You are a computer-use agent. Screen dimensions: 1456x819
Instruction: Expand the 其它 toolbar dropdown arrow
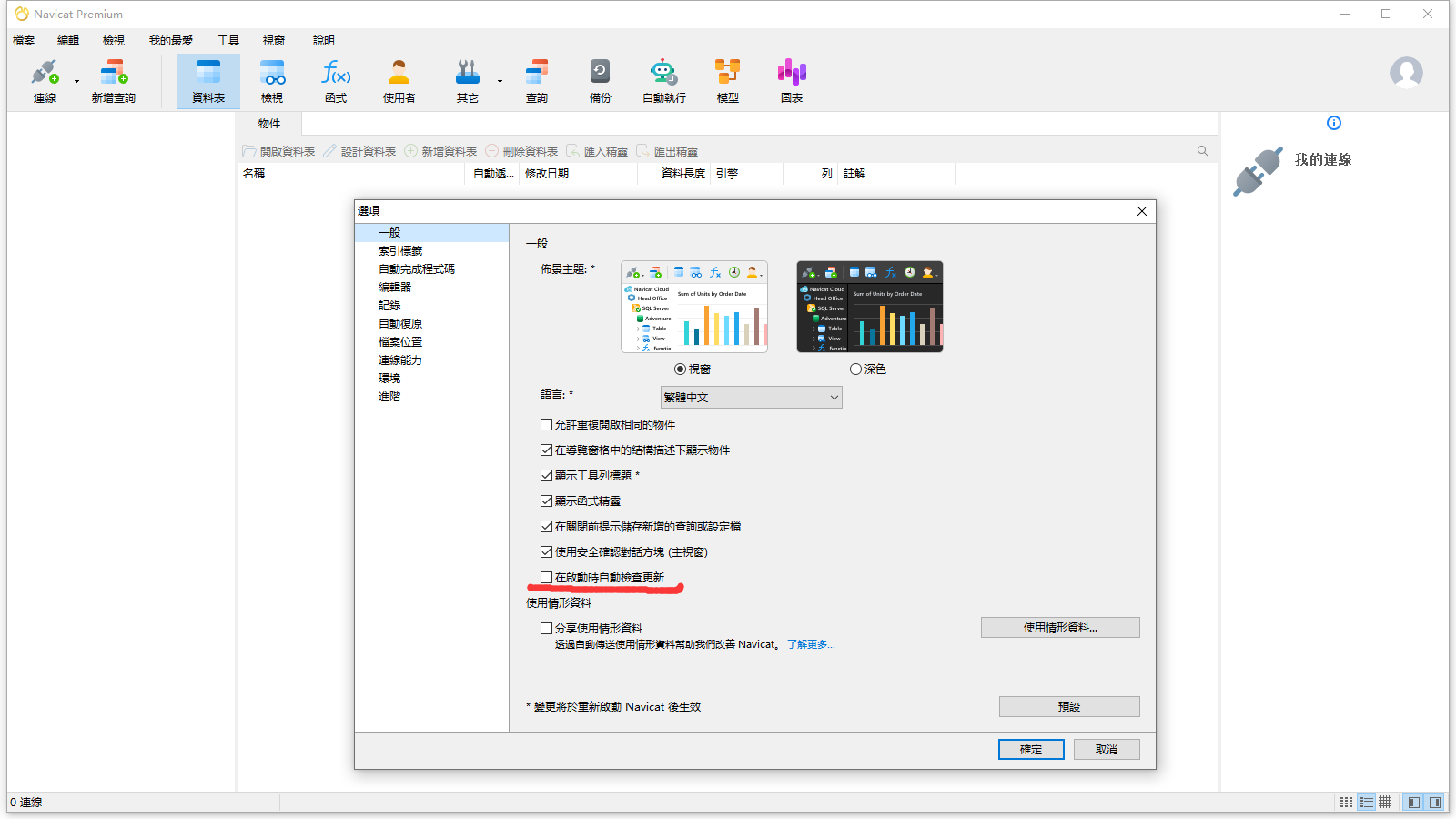[500, 81]
